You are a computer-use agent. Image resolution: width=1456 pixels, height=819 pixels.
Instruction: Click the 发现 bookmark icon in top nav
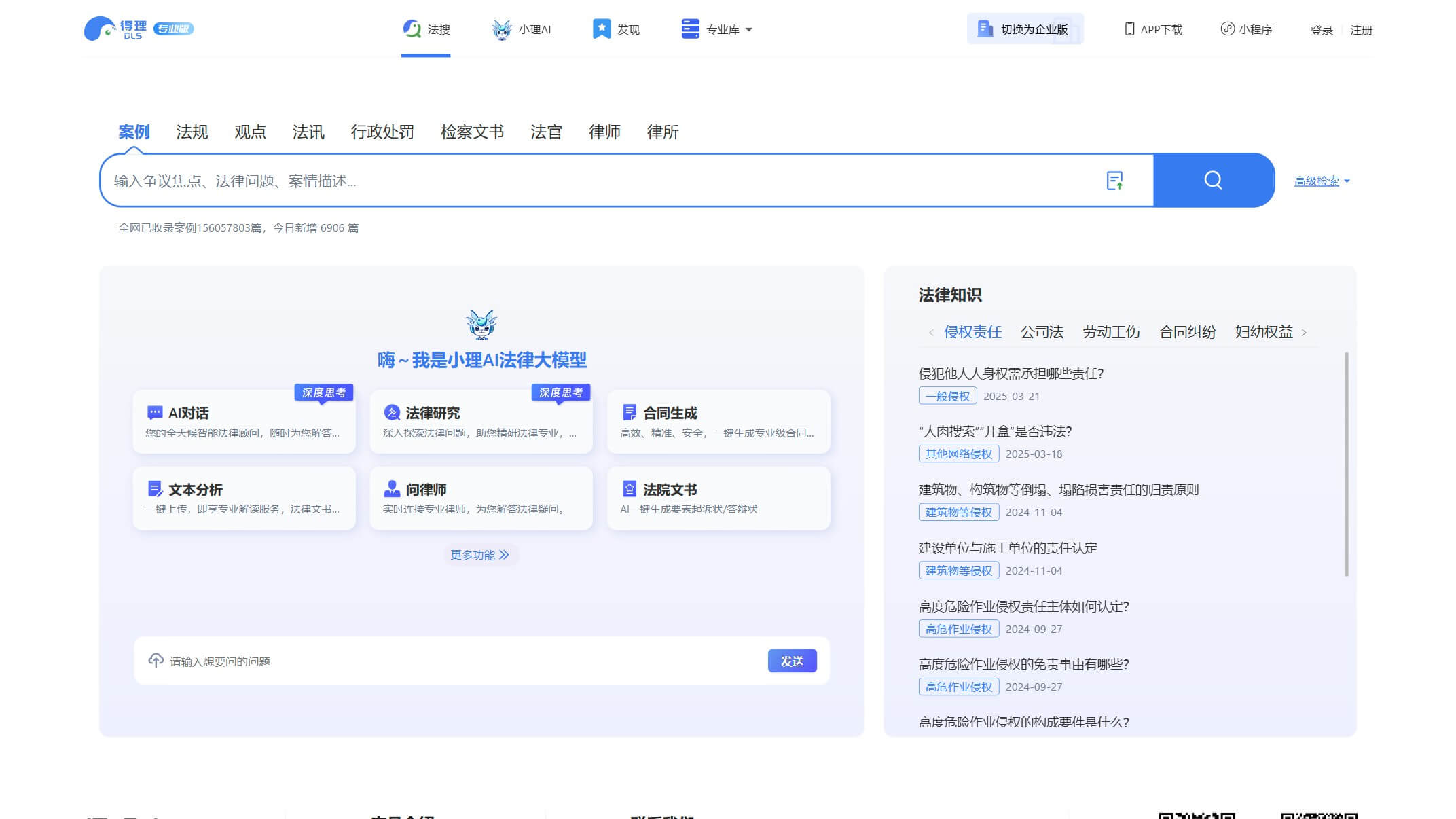click(600, 28)
